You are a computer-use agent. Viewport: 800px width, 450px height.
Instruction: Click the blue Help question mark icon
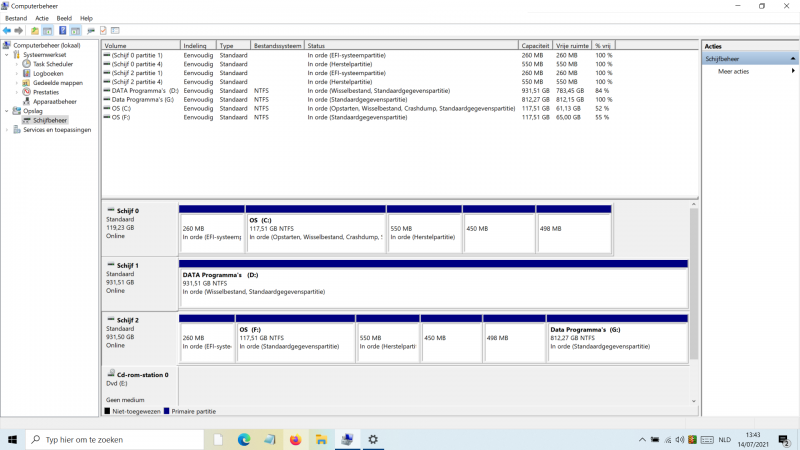(x=62, y=31)
